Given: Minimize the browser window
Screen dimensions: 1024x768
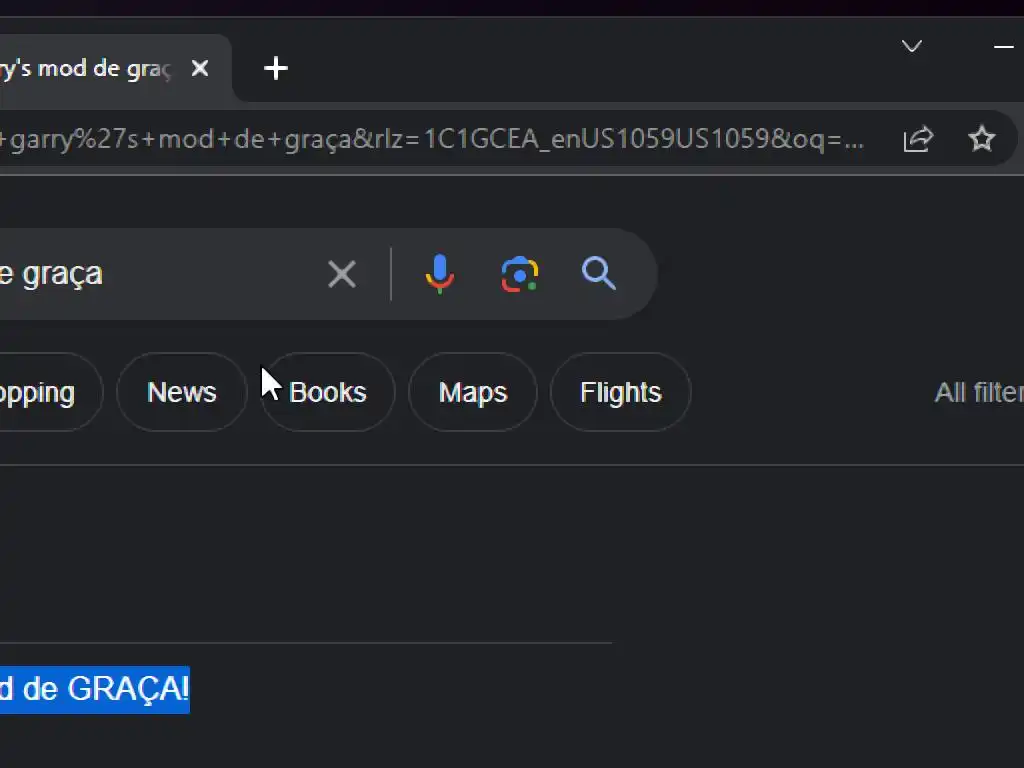Looking at the screenshot, I should tap(1004, 46).
